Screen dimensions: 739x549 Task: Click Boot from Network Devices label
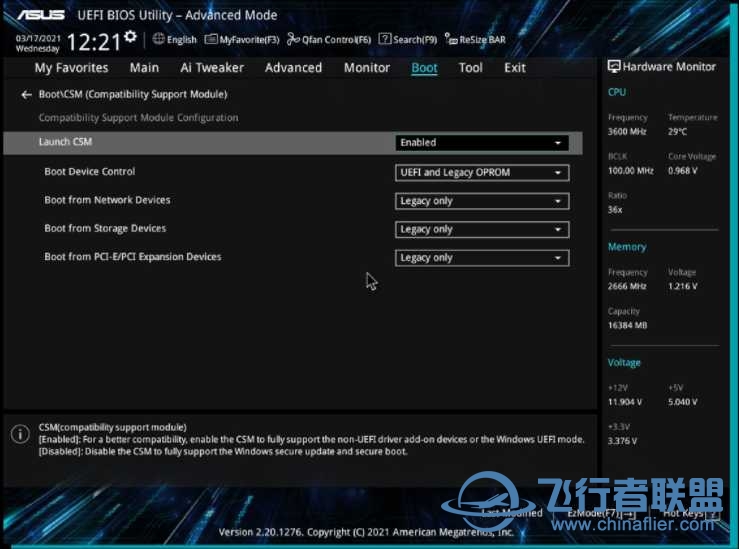(107, 200)
